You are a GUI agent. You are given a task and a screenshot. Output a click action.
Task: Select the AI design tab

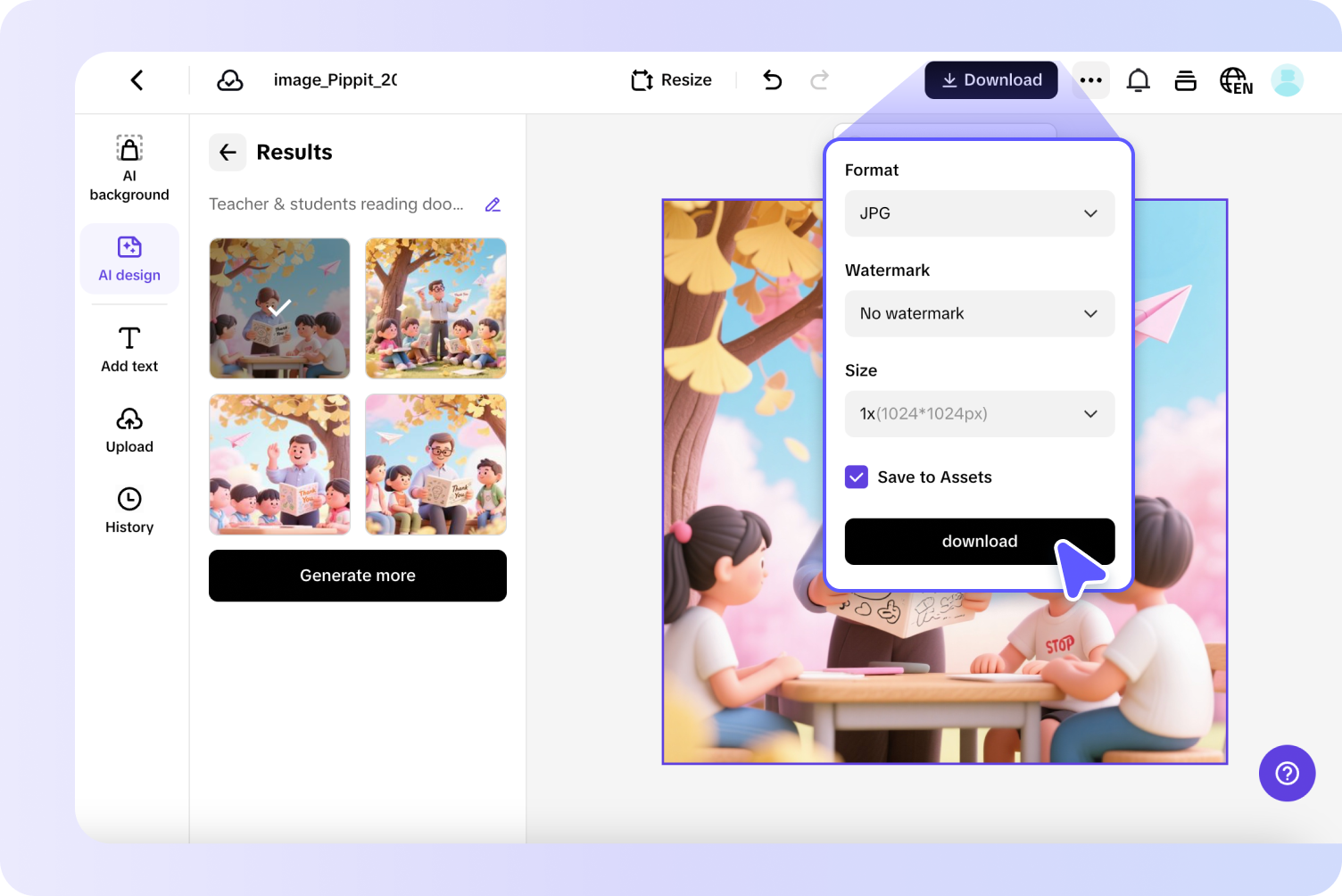click(129, 259)
